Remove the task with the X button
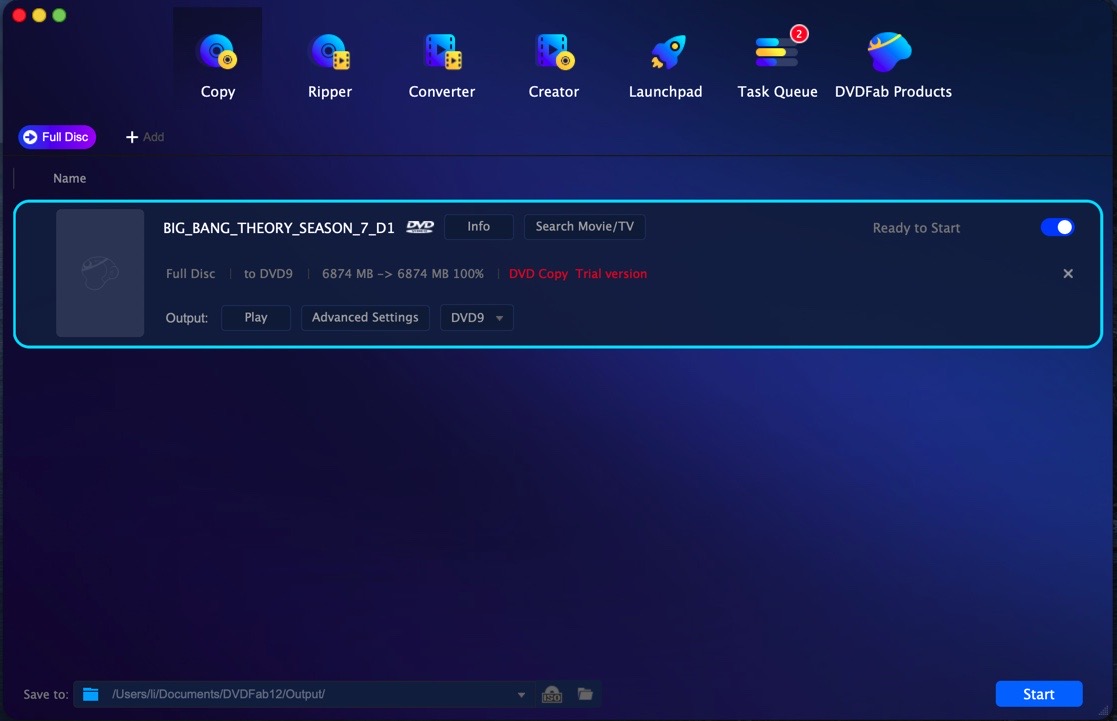Image resolution: width=1117 pixels, height=721 pixels. coord(1068,274)
